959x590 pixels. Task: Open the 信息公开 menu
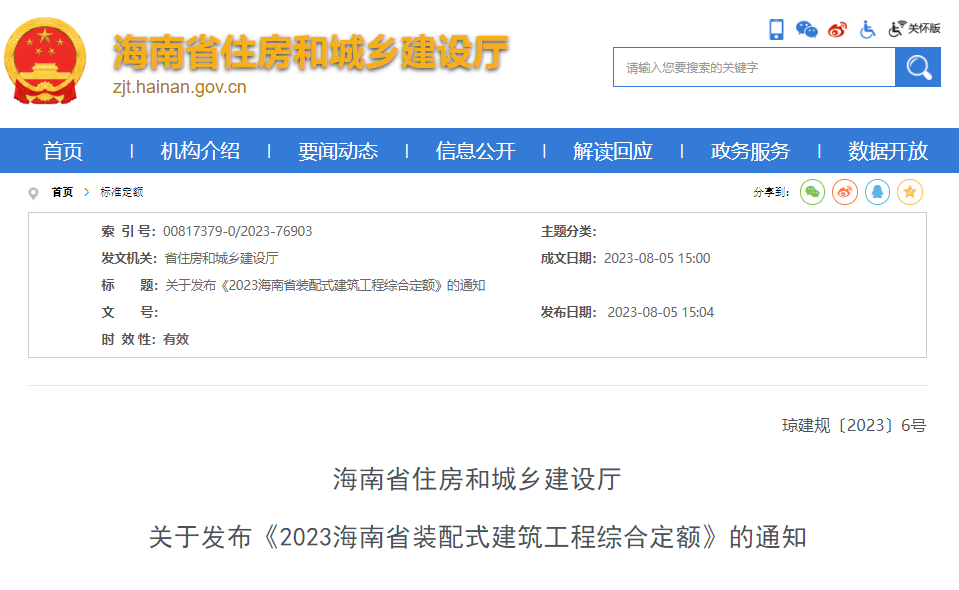pyautogui.click(x=474, y=150)
